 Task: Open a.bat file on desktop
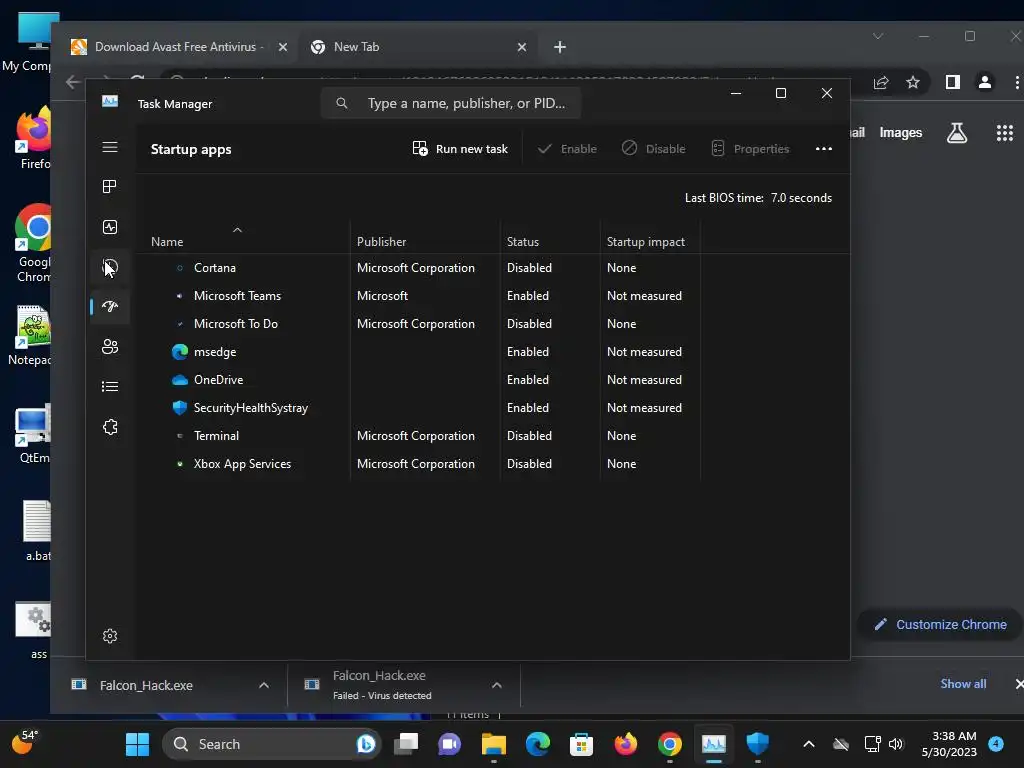click(37, 531)
